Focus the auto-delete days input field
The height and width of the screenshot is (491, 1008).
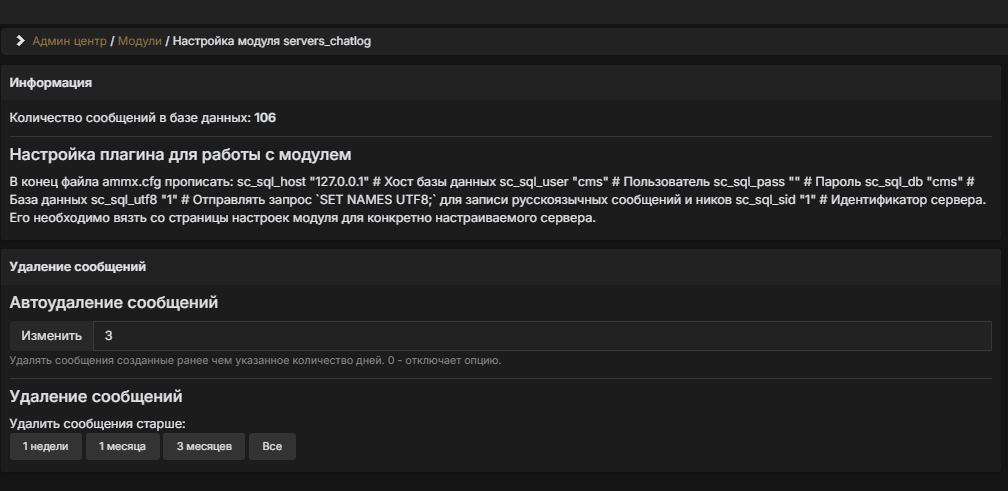click(x=541, y=336)
